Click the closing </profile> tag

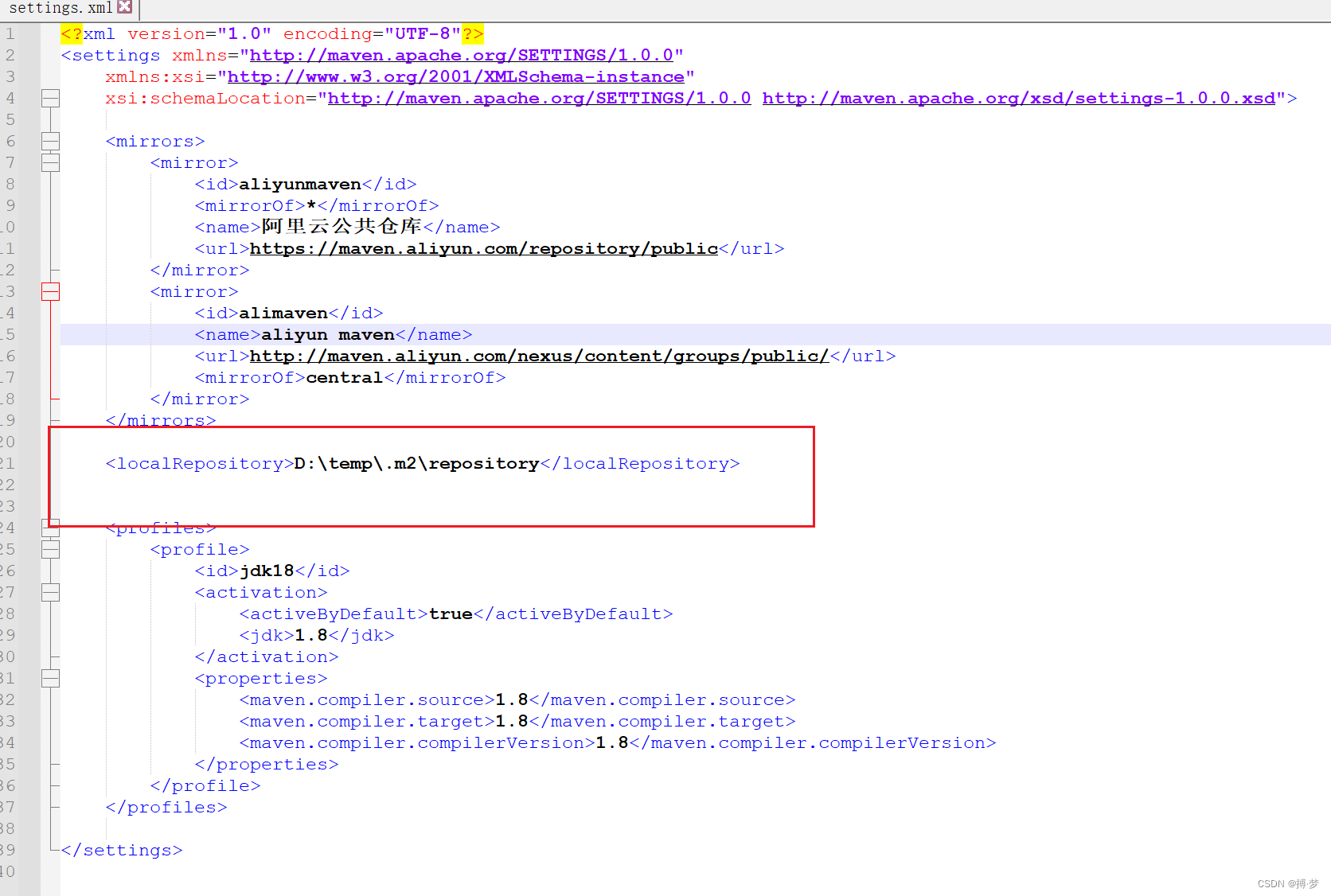pos(205,786)
